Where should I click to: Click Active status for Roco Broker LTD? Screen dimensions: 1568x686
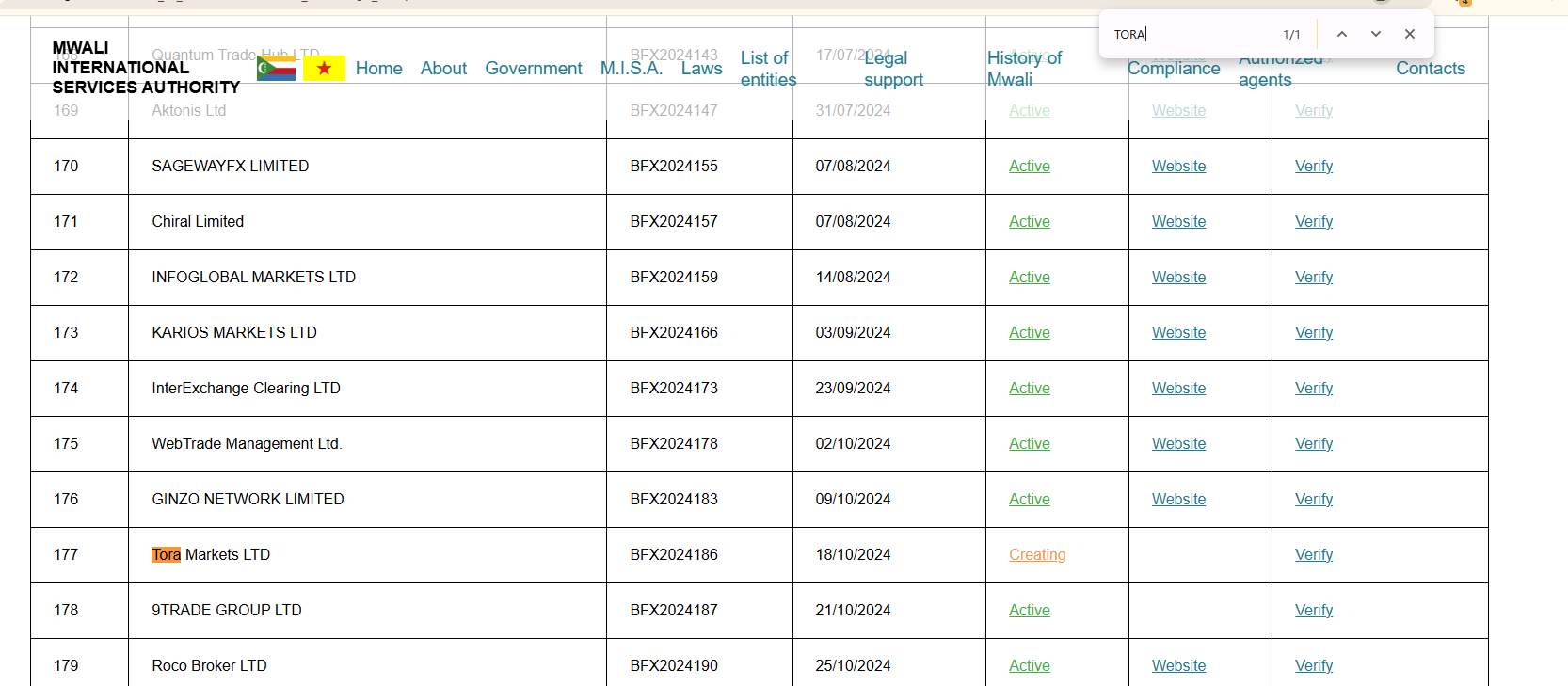(1030, 666)
